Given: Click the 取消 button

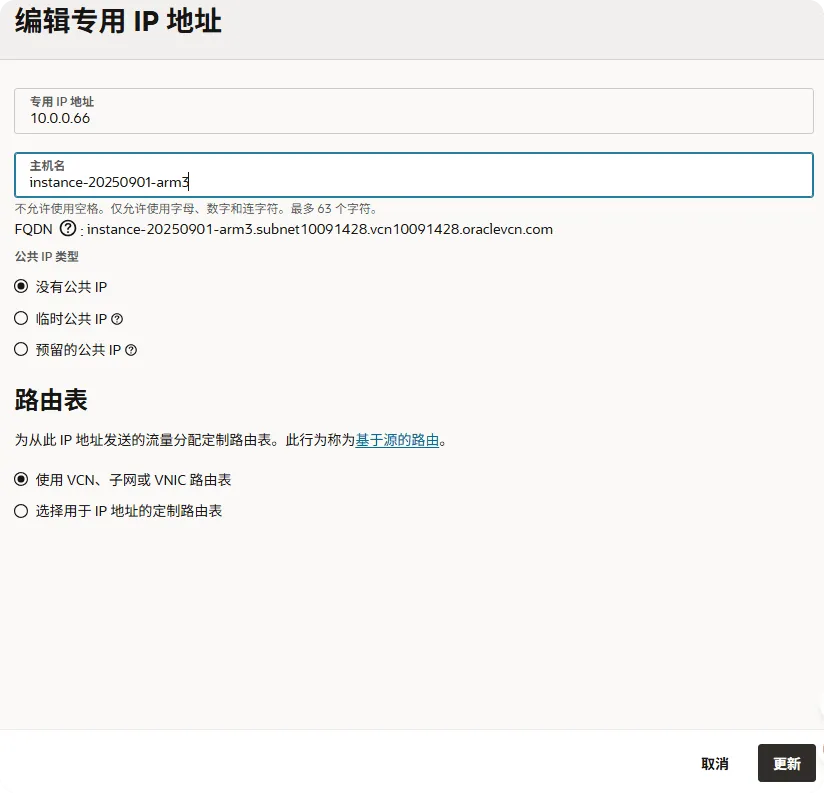Looking at the screenshot, I should 715,764.
